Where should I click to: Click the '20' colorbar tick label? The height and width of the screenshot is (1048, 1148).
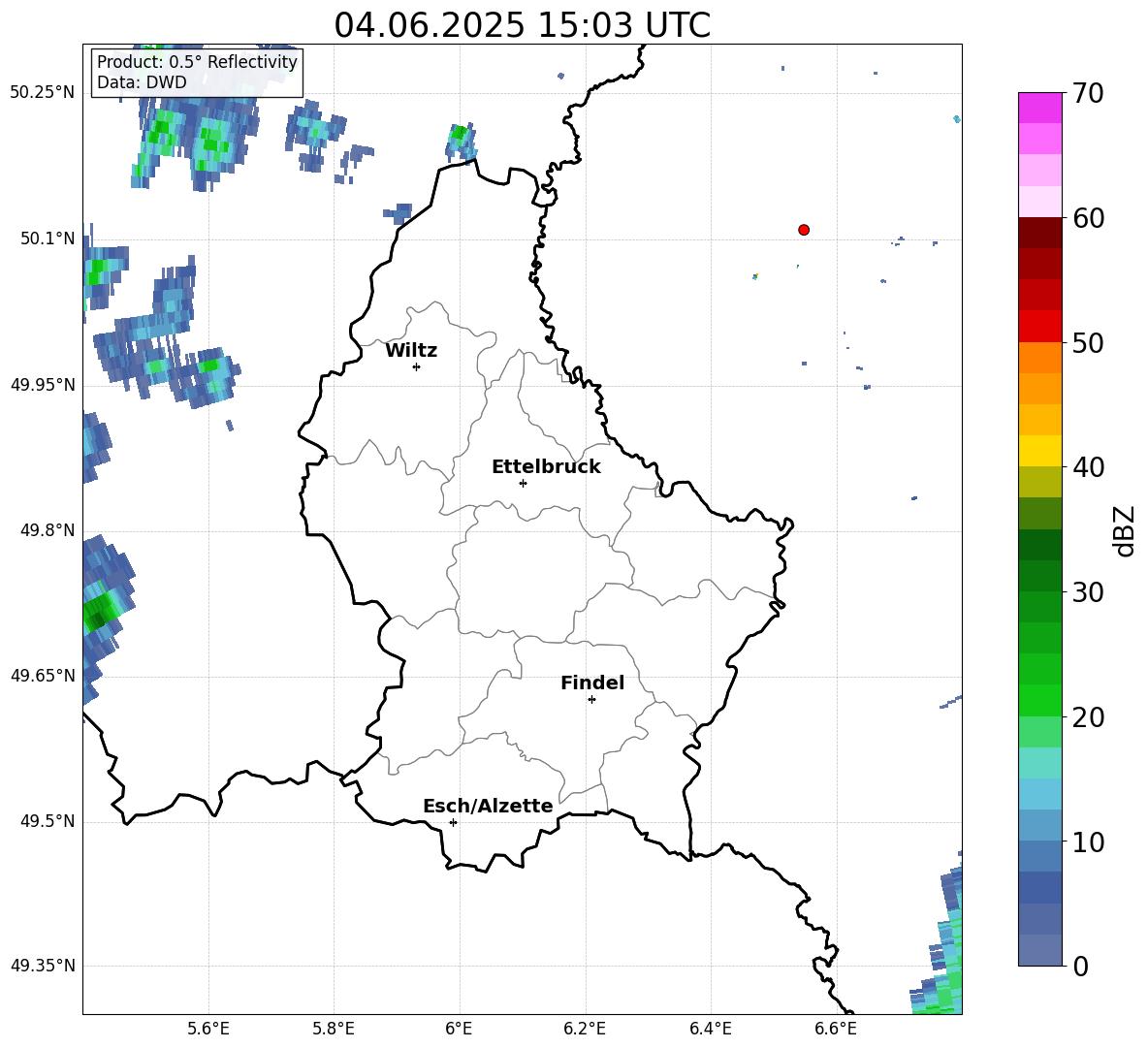tap(1088, 717)
